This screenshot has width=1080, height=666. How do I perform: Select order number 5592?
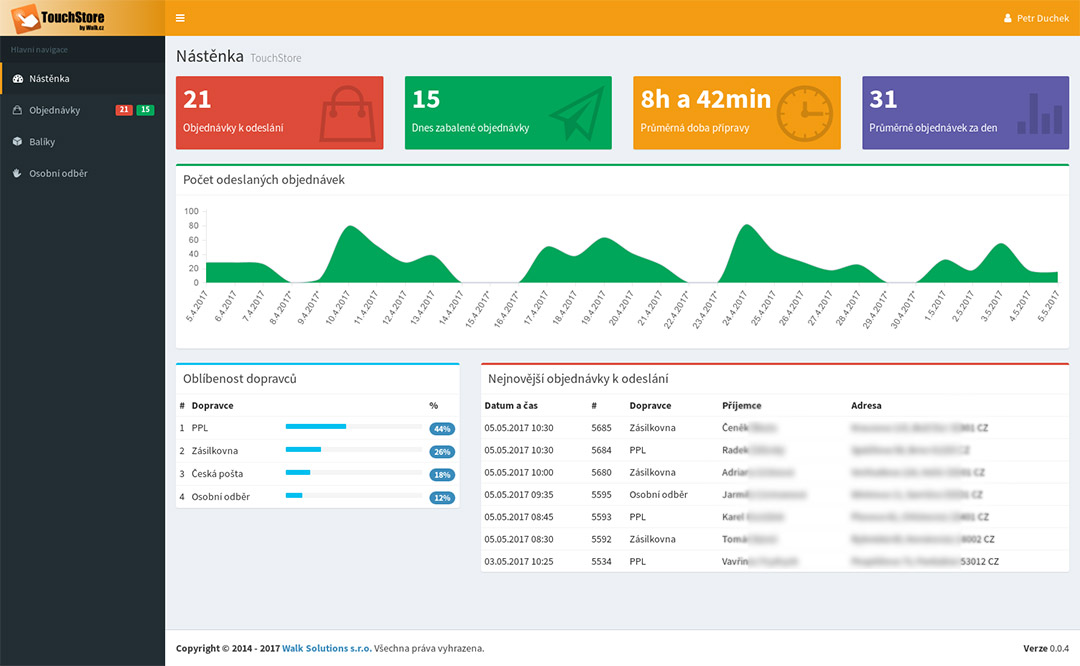(601, 539)
